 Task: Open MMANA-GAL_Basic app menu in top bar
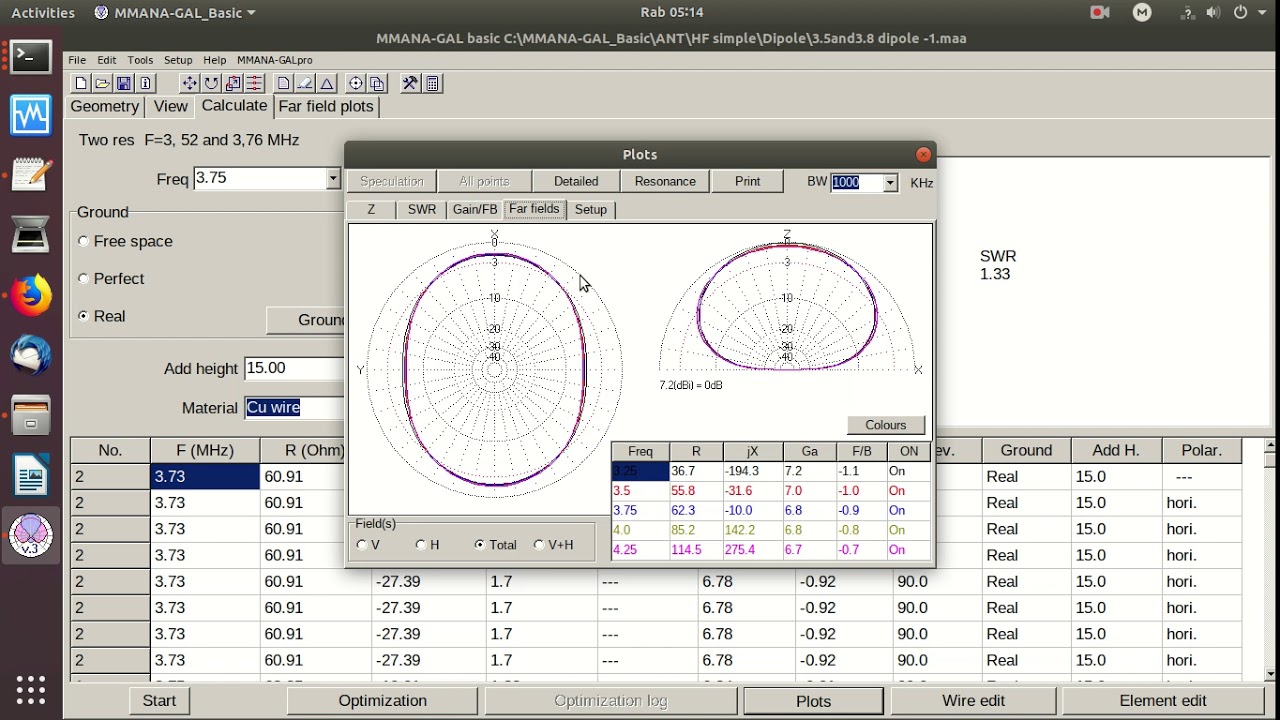[x=174, y=13]
